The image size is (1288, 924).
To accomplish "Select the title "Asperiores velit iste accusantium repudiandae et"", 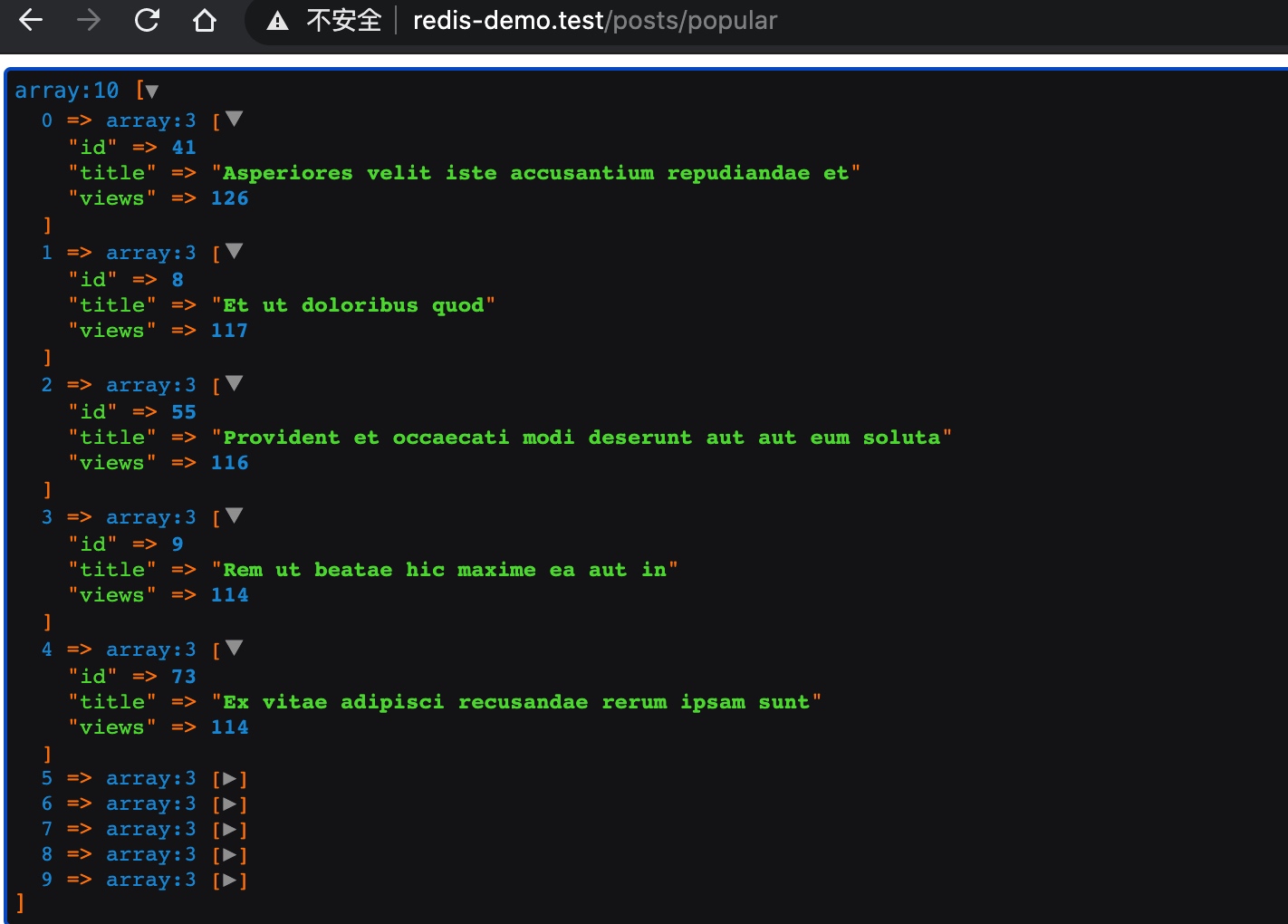I will (x=536, y=173).
